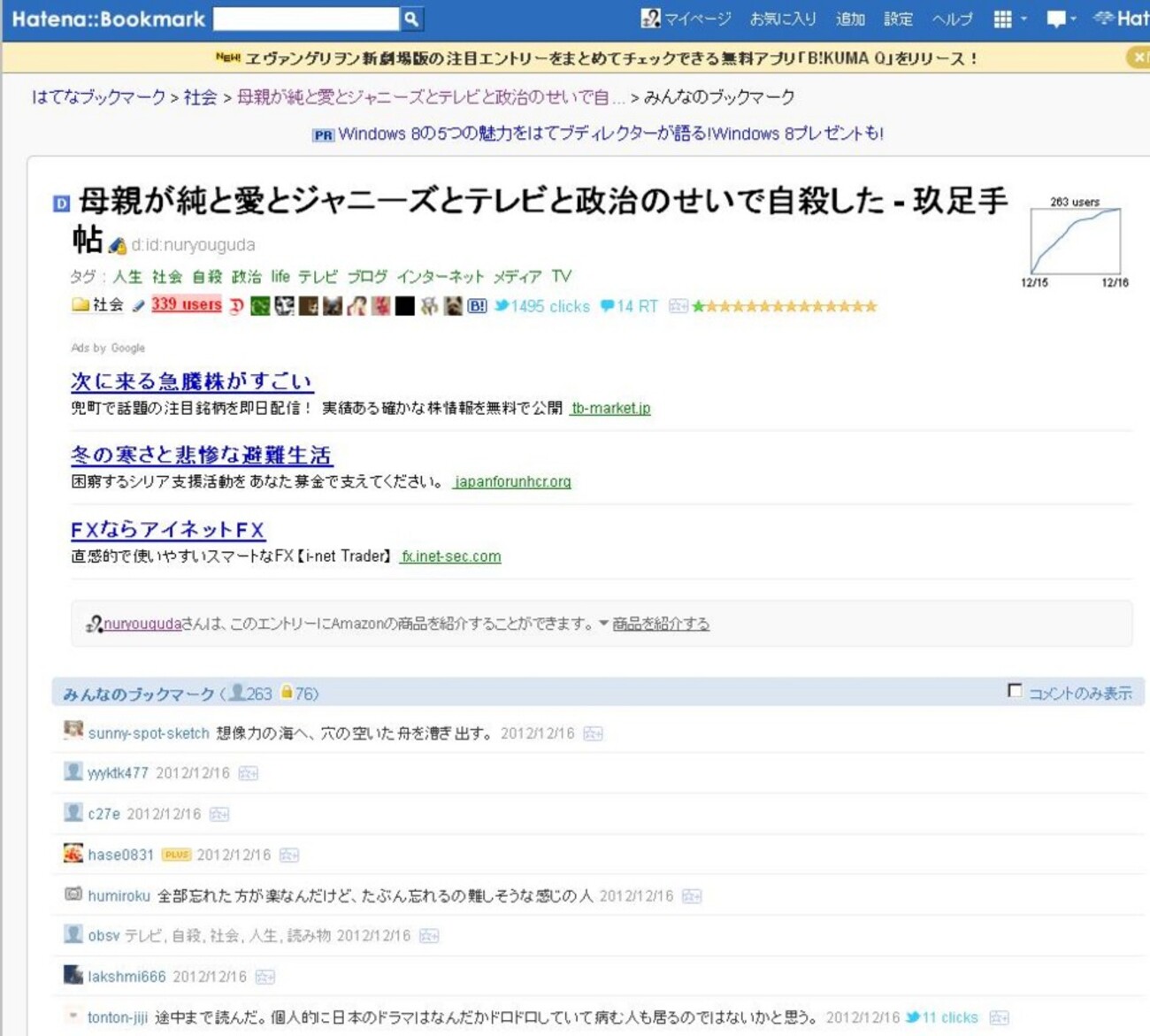The height and width of the screenshot is (1036, 1150).
Task: Open the 設定 menu in the header
Action: pyautogui.click(x=898, y=19)
